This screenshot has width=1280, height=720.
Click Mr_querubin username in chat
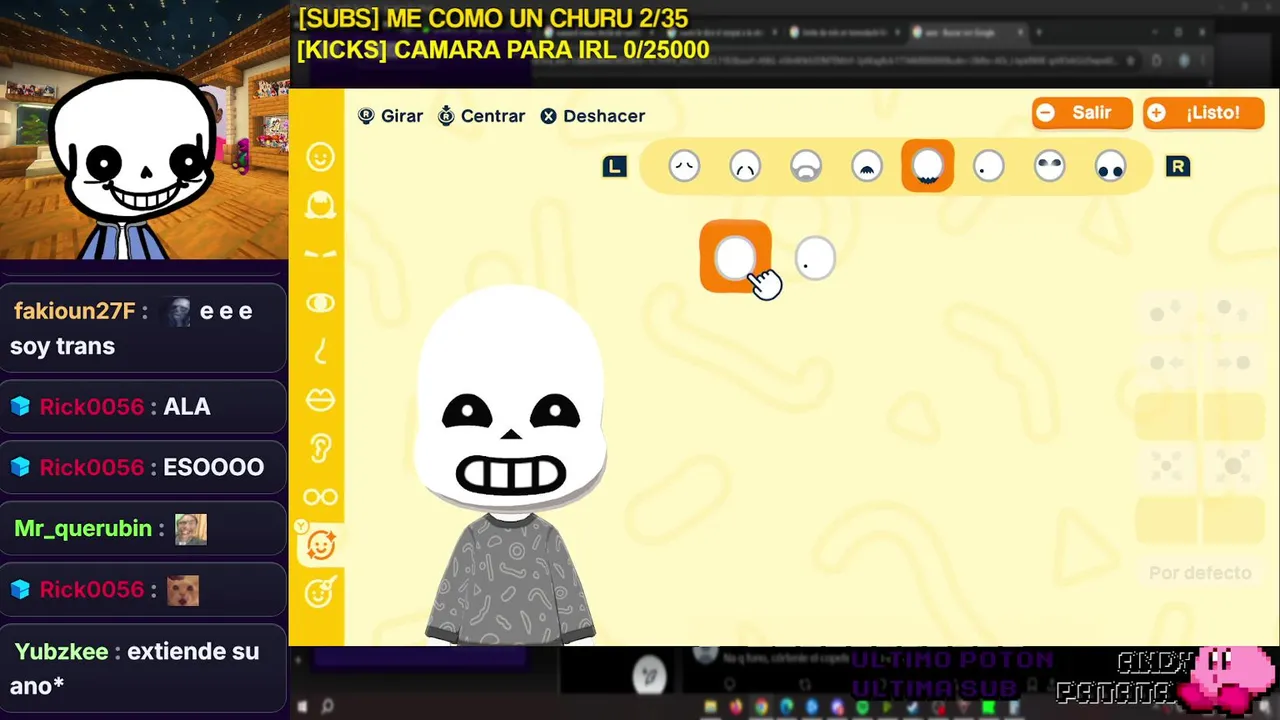[x=83, y=528]
